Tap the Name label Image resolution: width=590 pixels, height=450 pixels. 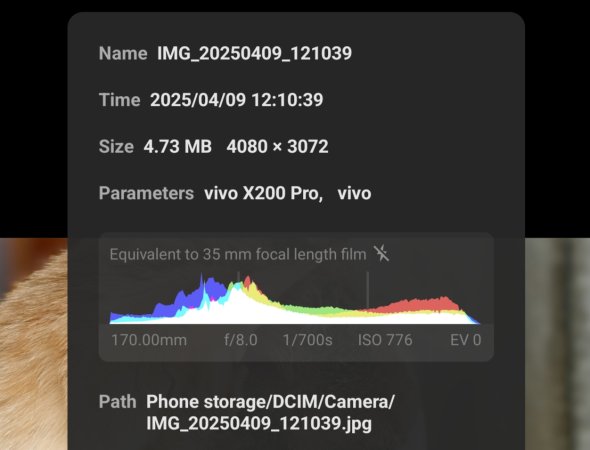123,53
